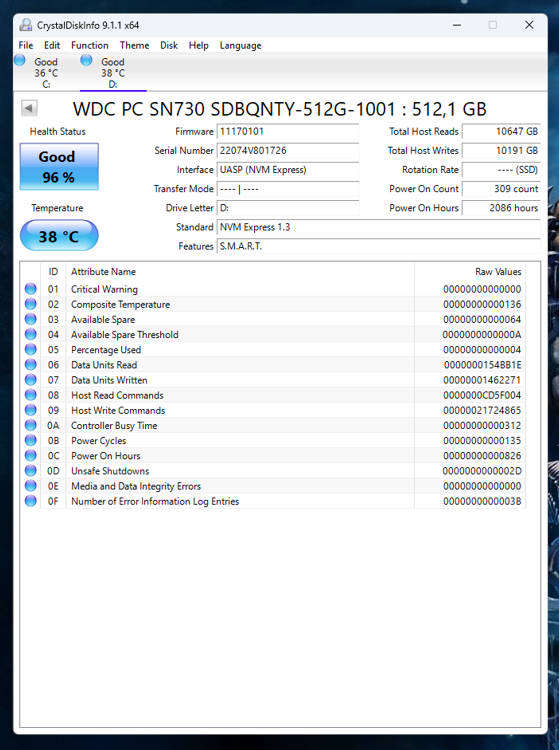The height and width of the screenshot is (750, 559).
Task: Click the C: drive status orb
Action: [20, 60]
